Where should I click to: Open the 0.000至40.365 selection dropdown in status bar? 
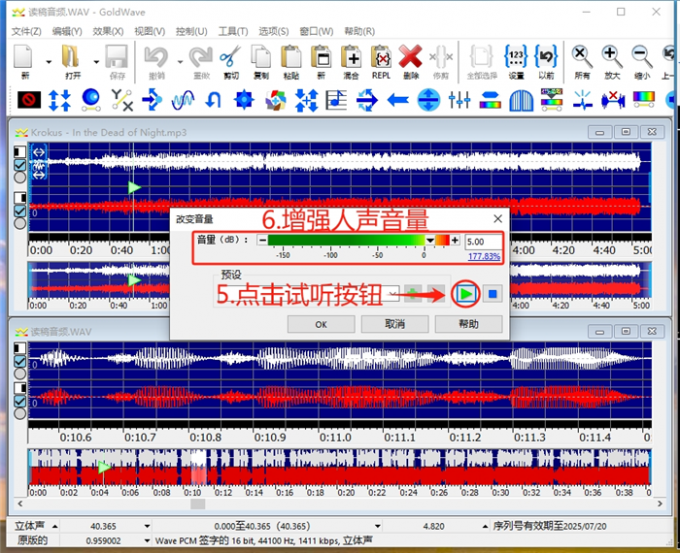tap(377, 527)
